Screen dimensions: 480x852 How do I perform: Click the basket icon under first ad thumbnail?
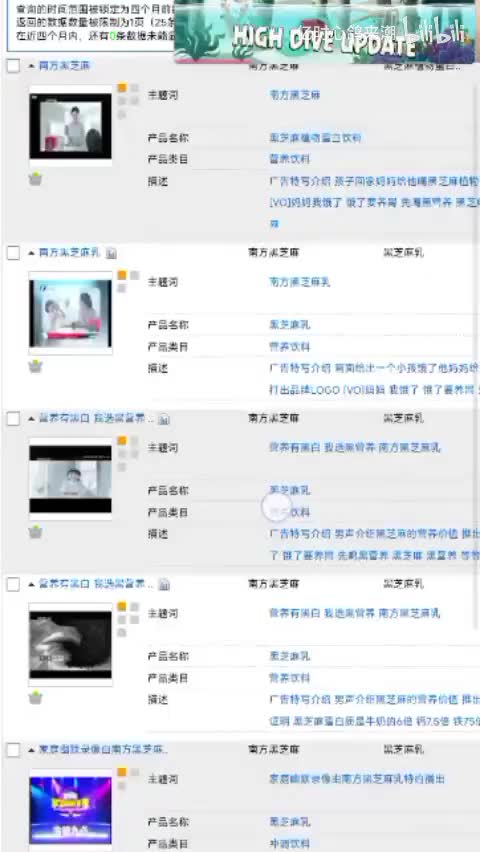tap(35, 179)
